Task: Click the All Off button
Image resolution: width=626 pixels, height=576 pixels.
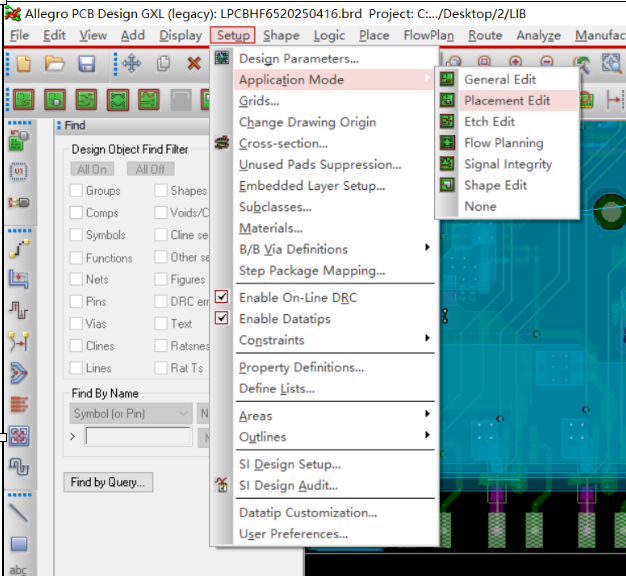Action: click(151, 169)
